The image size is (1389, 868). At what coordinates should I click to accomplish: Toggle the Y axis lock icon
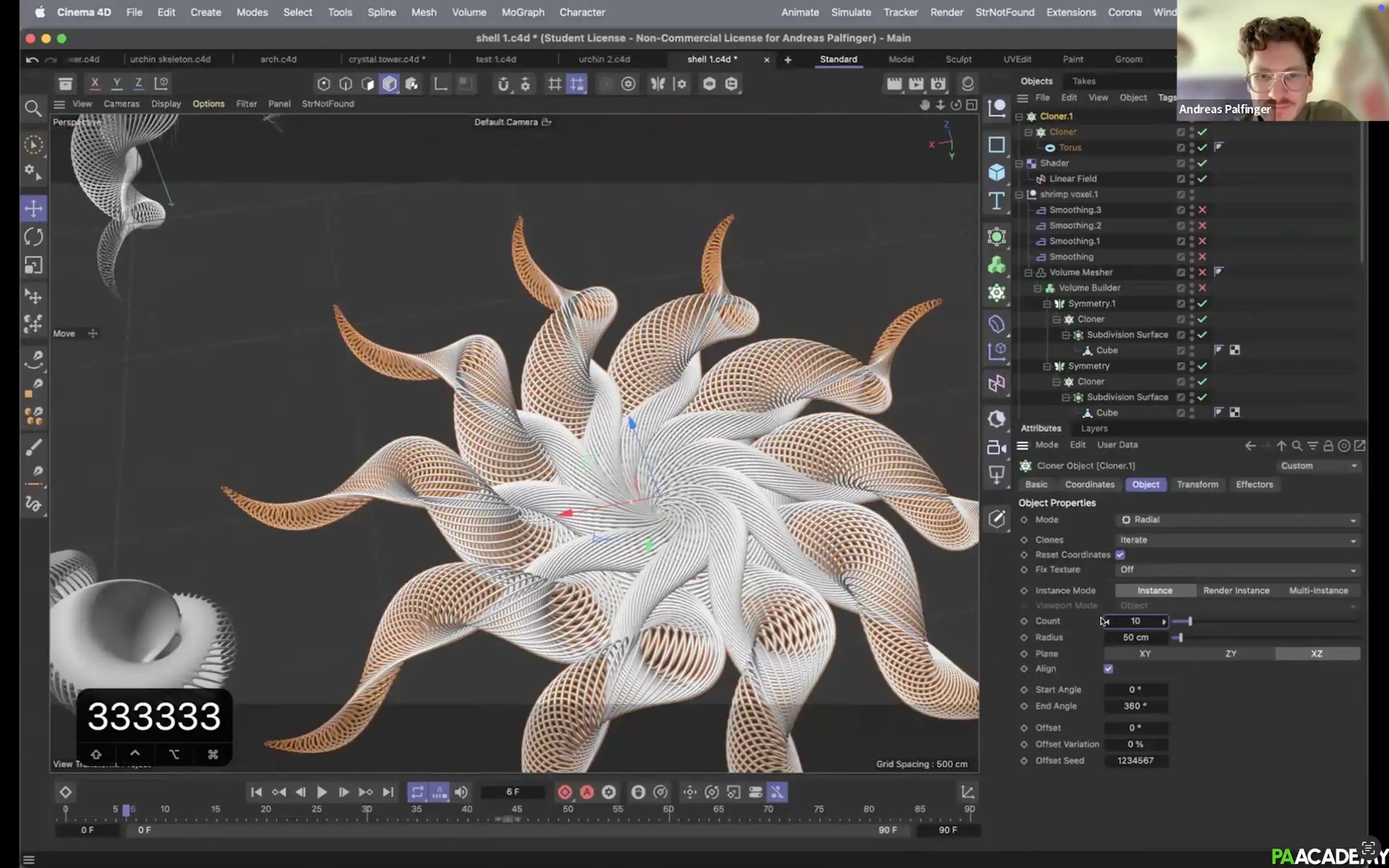tap(117, 84)
